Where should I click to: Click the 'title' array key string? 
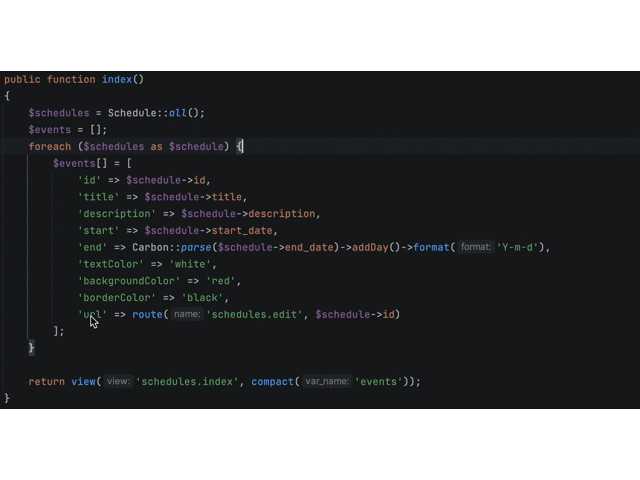98,197
